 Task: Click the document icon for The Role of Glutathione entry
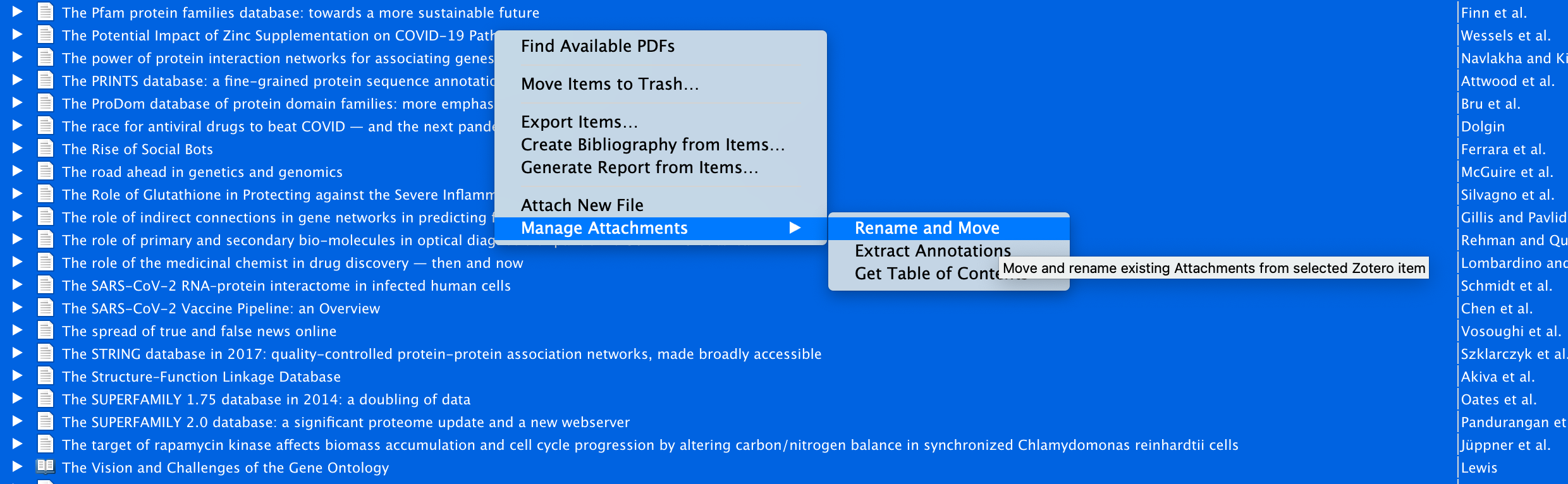point(45,193)
